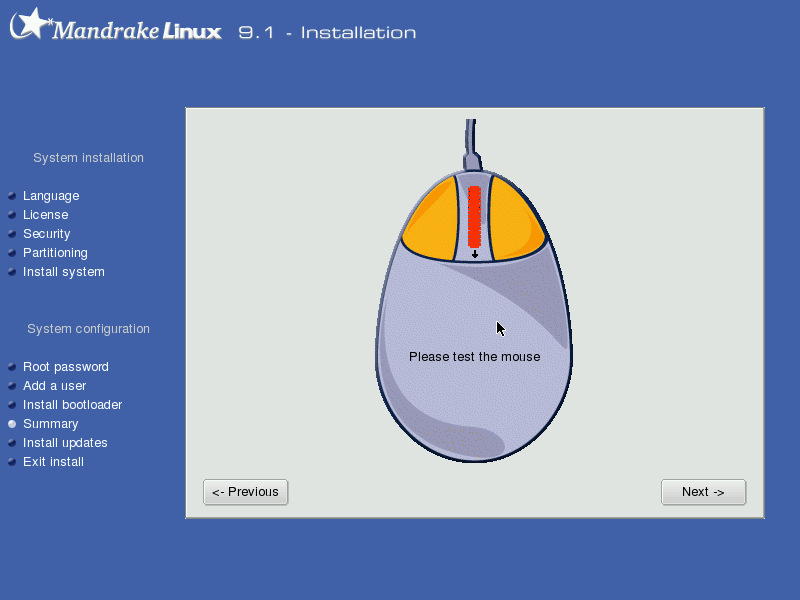
Task: Select the Install updates step
Action: pos(65,443)
